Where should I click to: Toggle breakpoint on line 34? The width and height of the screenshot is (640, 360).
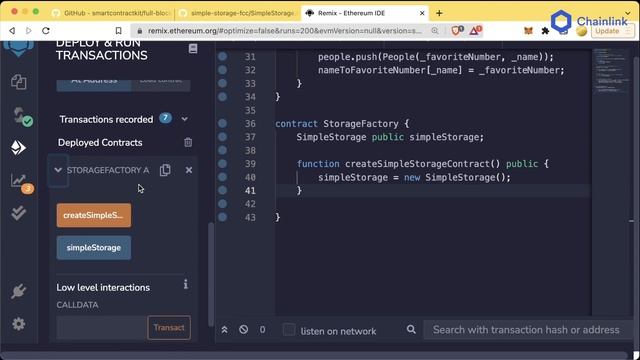[x=222, y=97]
